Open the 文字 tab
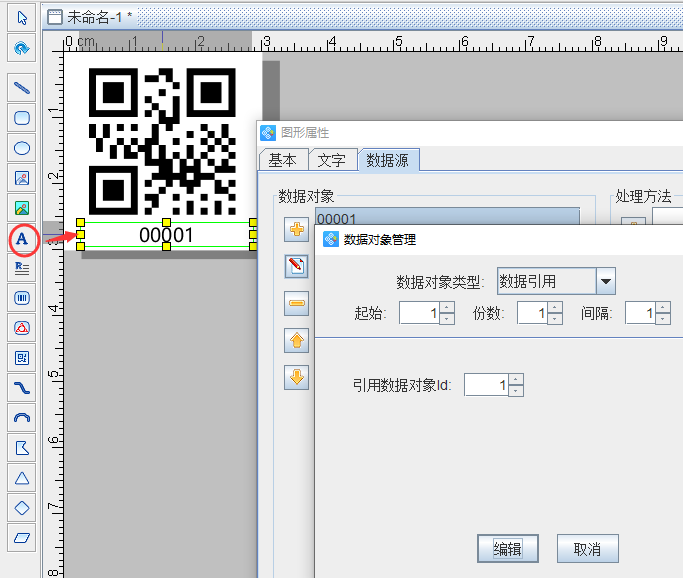Screen dimensions: 683x578 [331, 160]
